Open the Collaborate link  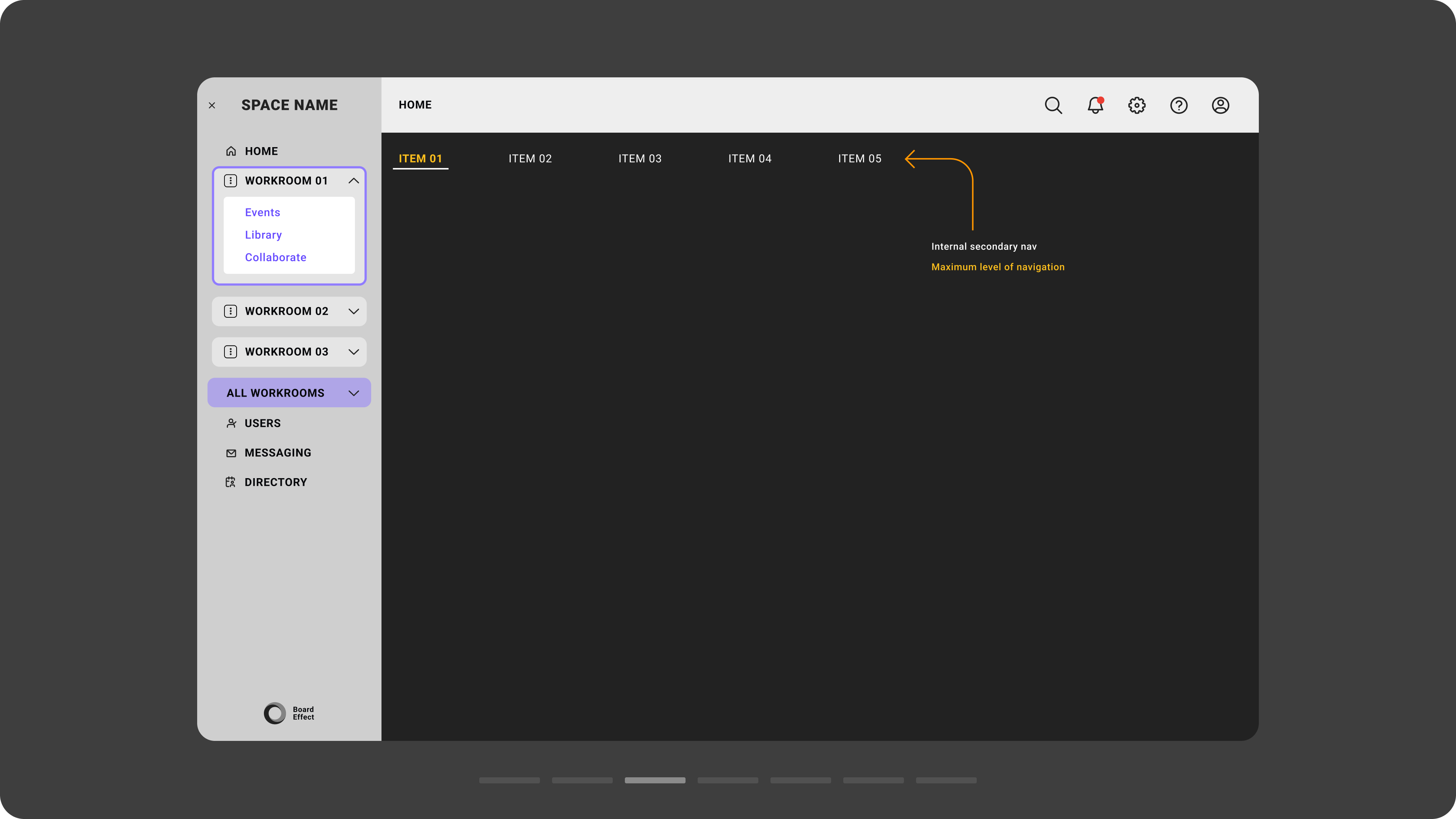[275, 257]
